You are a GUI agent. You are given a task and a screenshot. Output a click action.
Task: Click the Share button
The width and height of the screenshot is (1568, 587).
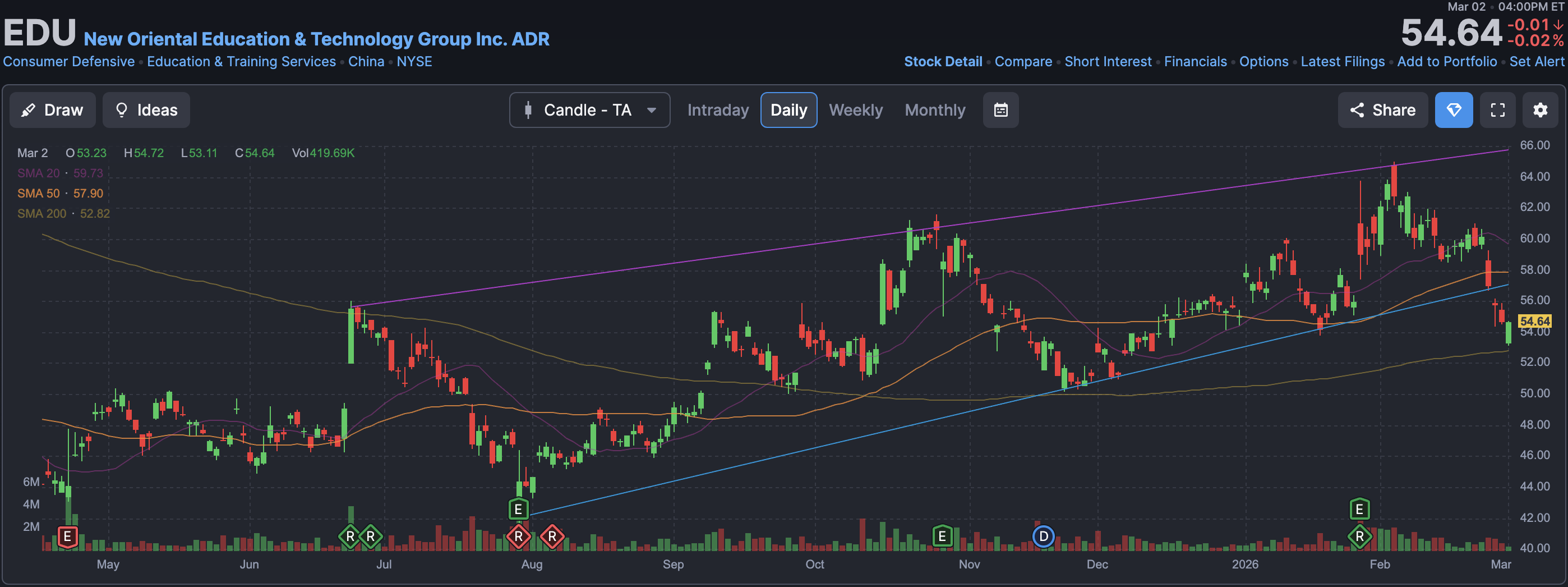tap(1382, 110)
